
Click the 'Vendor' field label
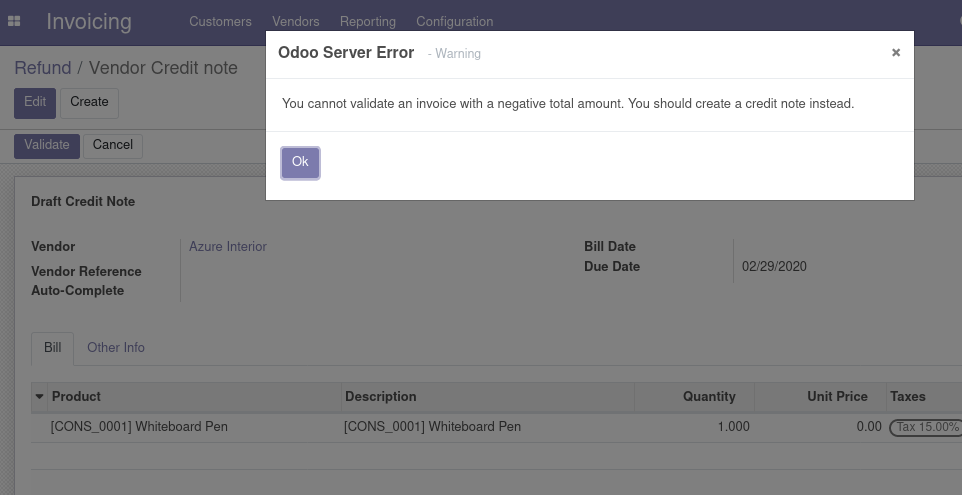point(53,247)
